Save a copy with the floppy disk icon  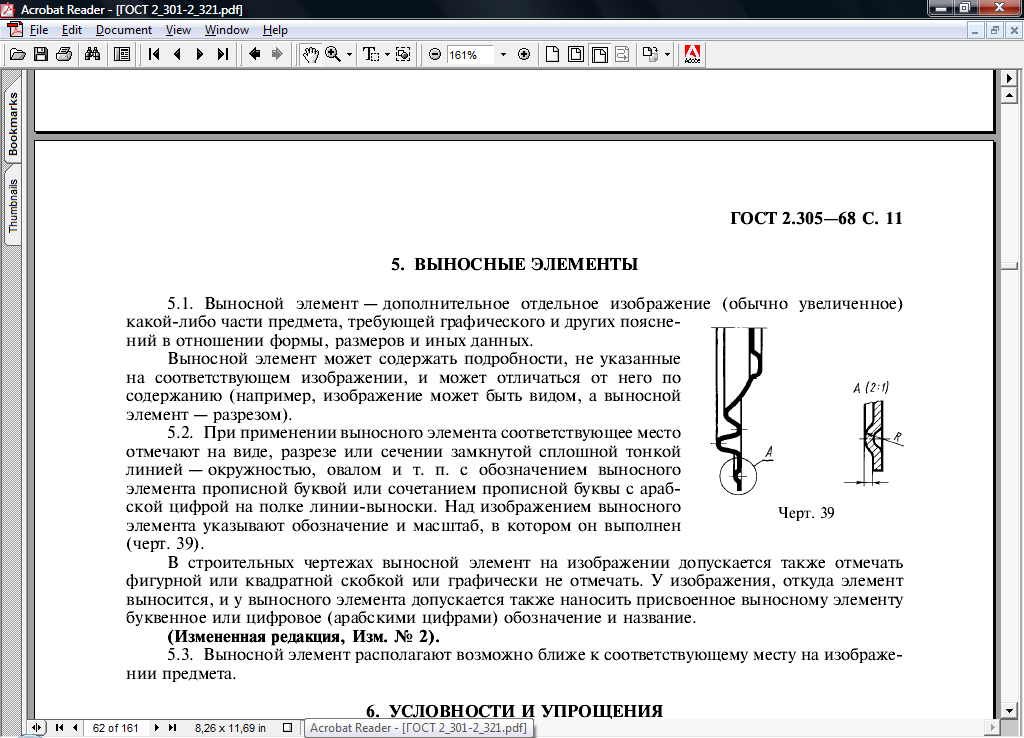(41, 54)
